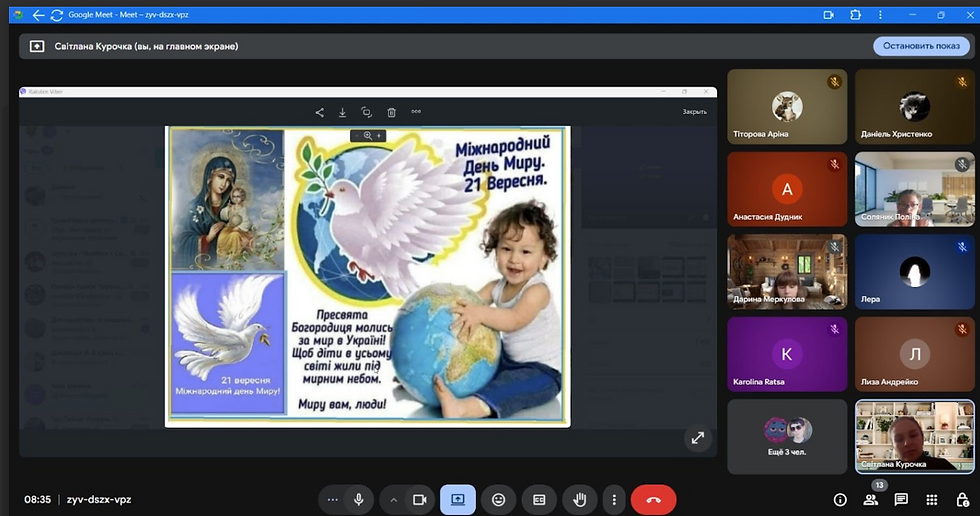Open meeting details info icon
This screenshot has height=516, width=980.
click(x=840, y=500)
